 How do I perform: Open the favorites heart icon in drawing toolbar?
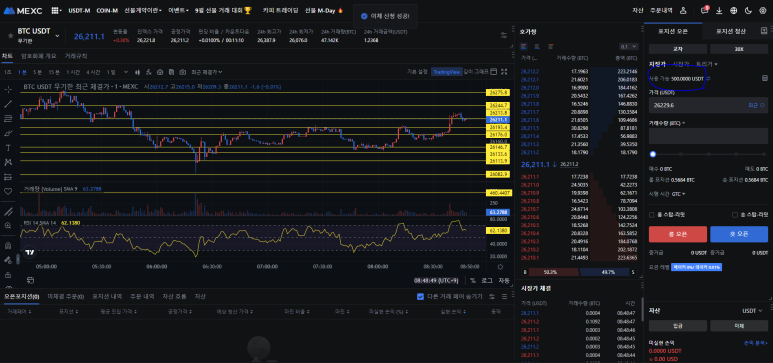[x=8, y=191]
